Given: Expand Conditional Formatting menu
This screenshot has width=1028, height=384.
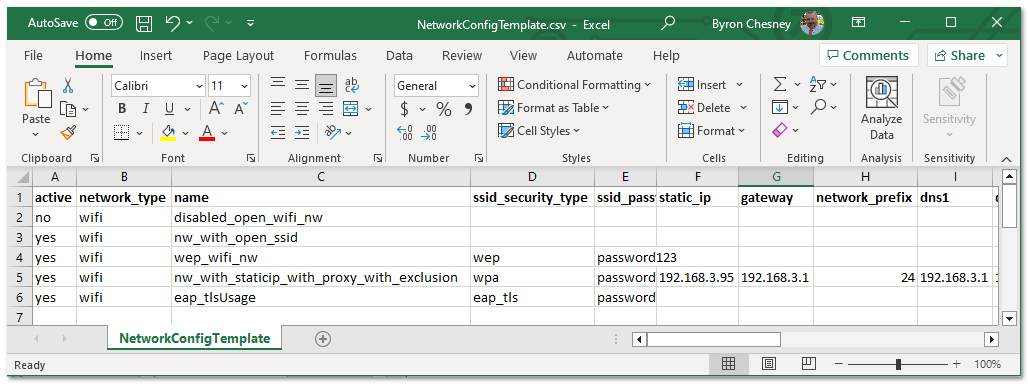Looking at the screenshot, I should point(648,85).
